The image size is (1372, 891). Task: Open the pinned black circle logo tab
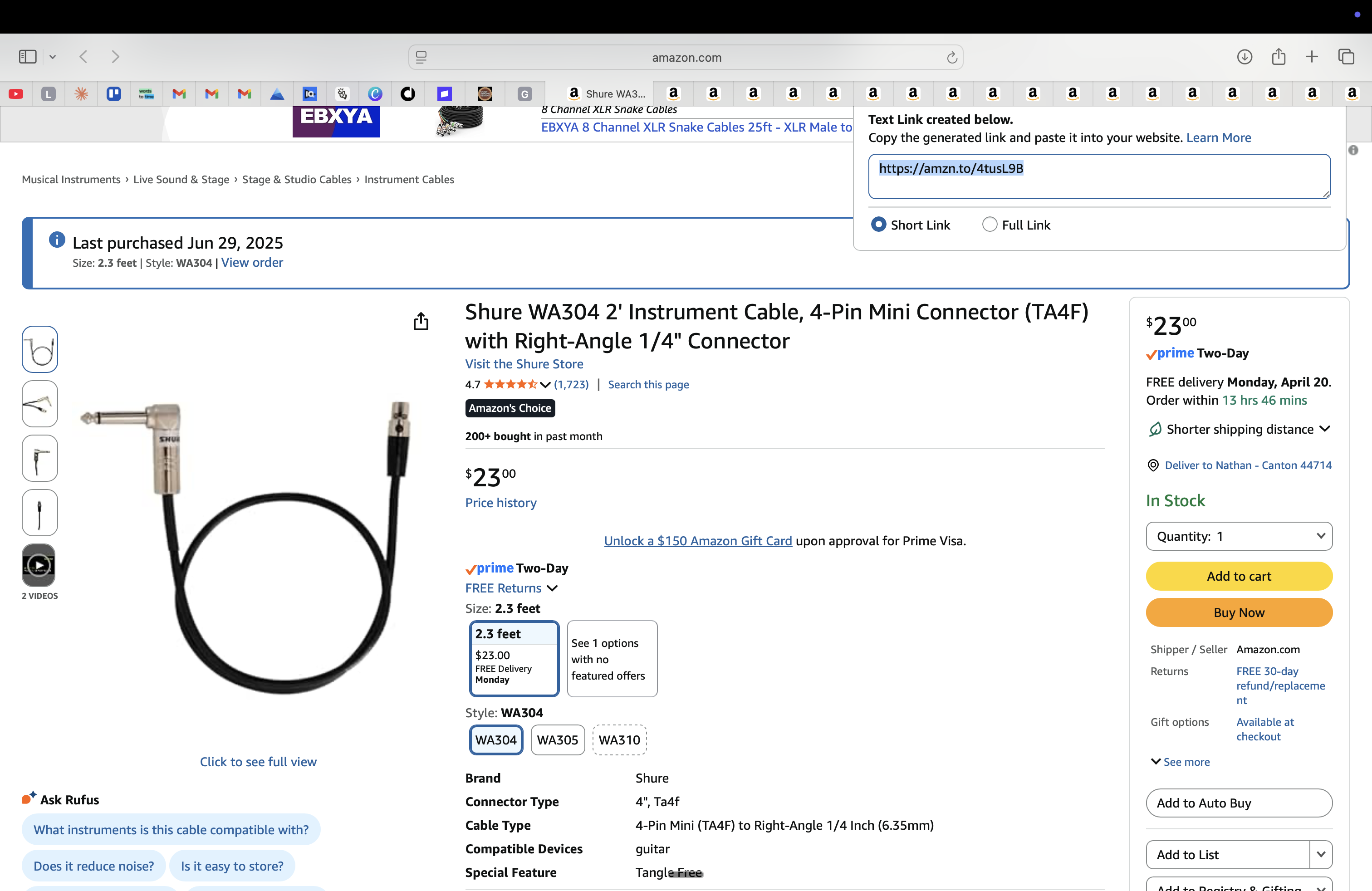click(407, 94)
